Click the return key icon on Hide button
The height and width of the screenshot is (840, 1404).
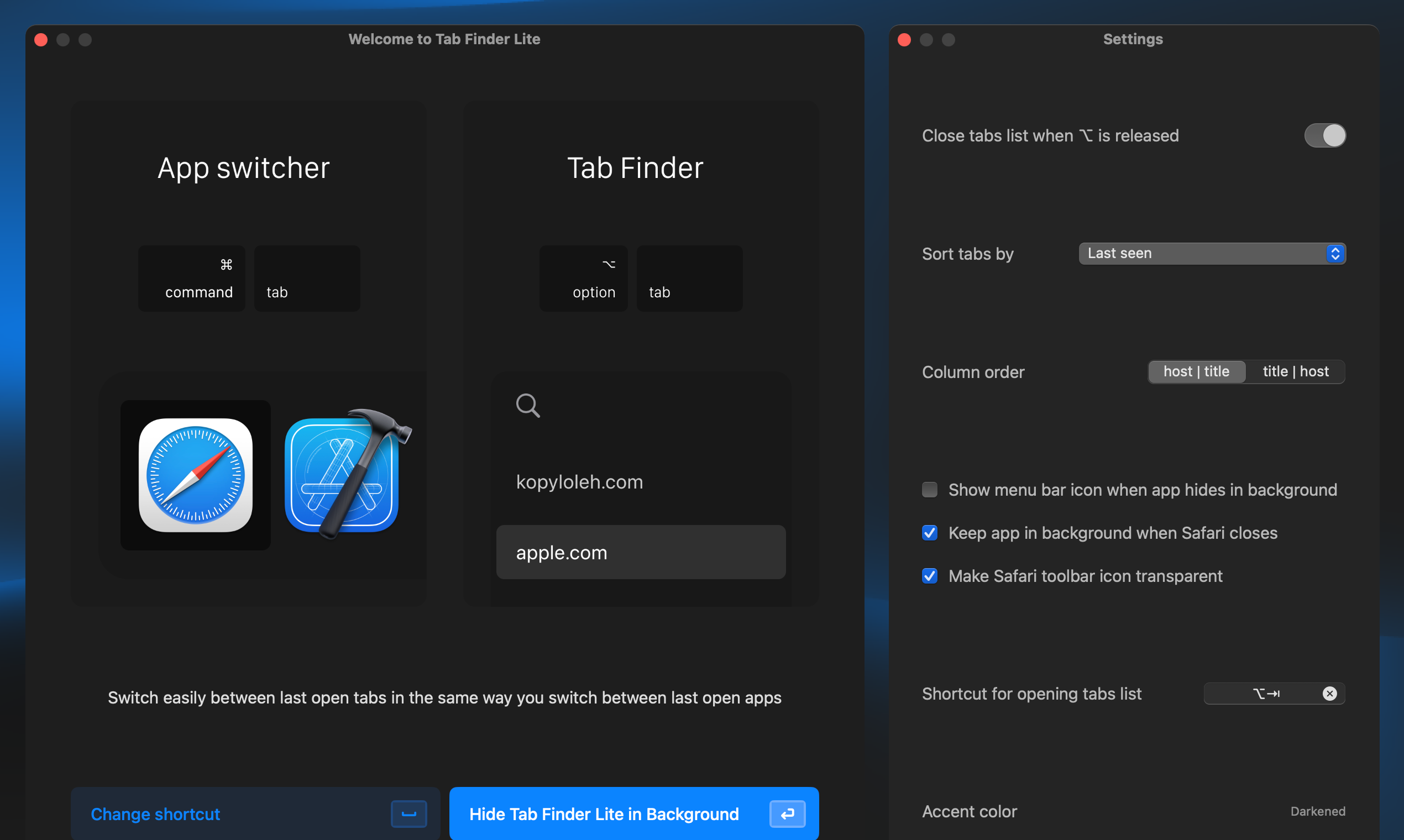coord(787,814)
